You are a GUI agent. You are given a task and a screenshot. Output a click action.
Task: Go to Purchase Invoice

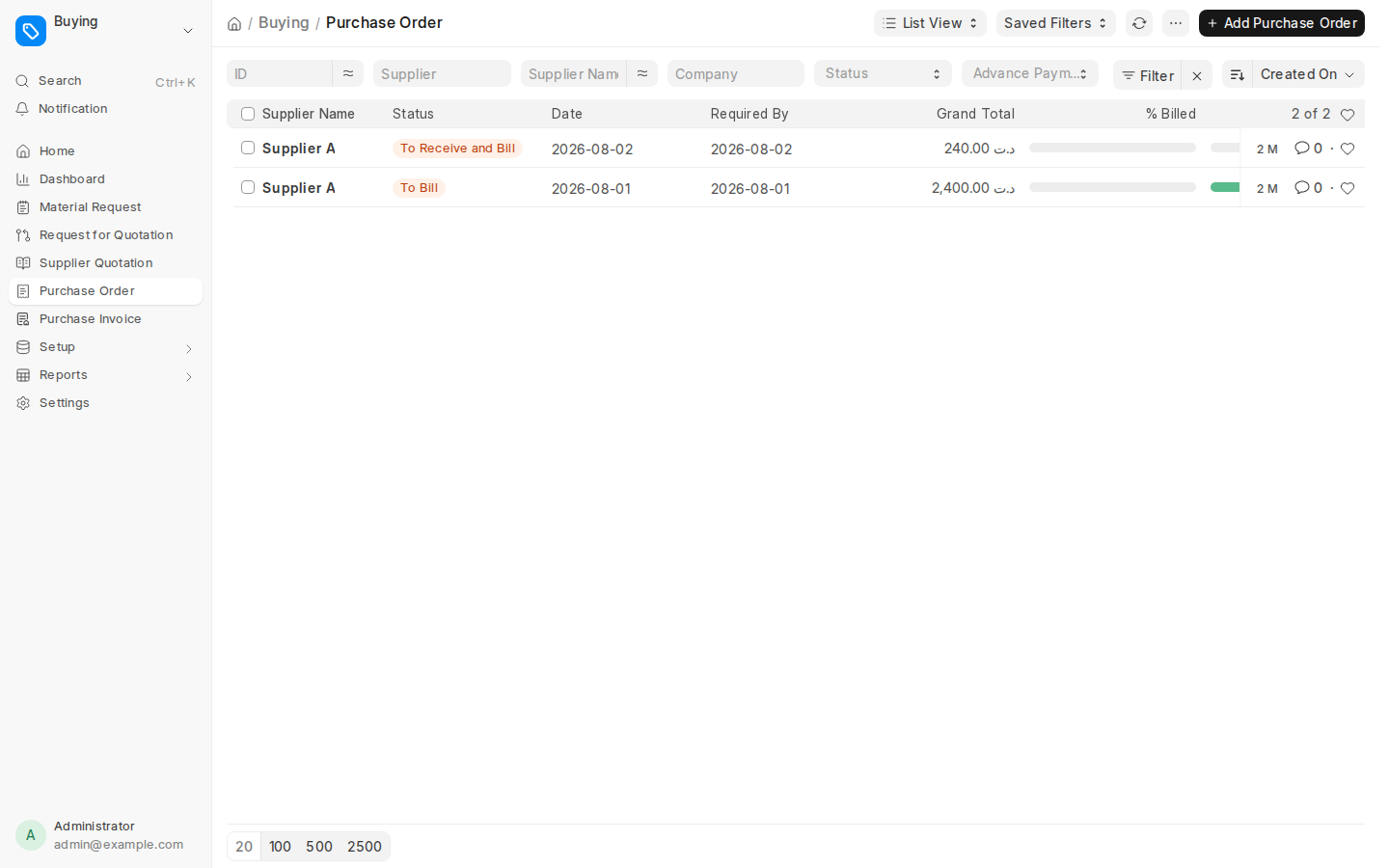(x=105, y=319)
